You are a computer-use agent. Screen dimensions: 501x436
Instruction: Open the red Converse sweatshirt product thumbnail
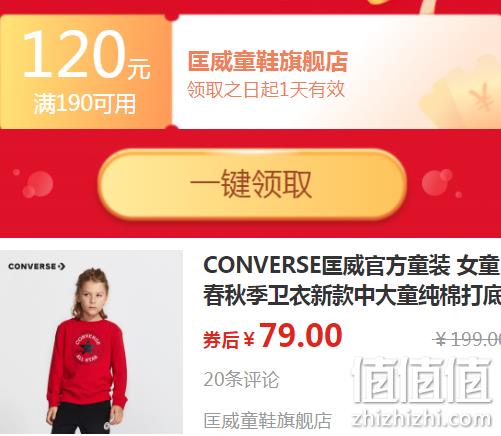point(91,342)
